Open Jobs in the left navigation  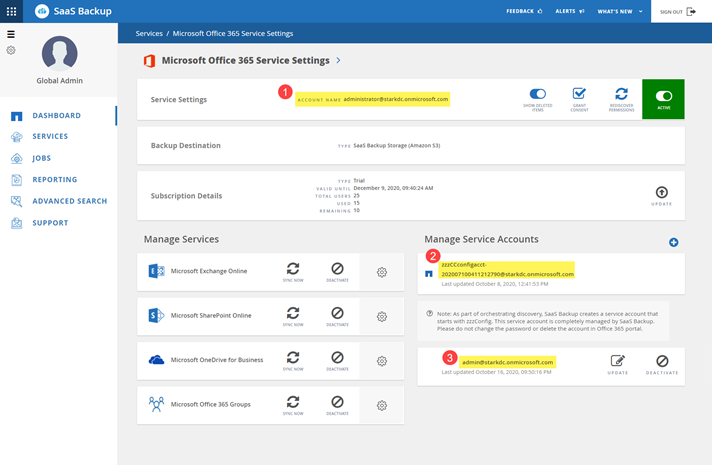41,158
